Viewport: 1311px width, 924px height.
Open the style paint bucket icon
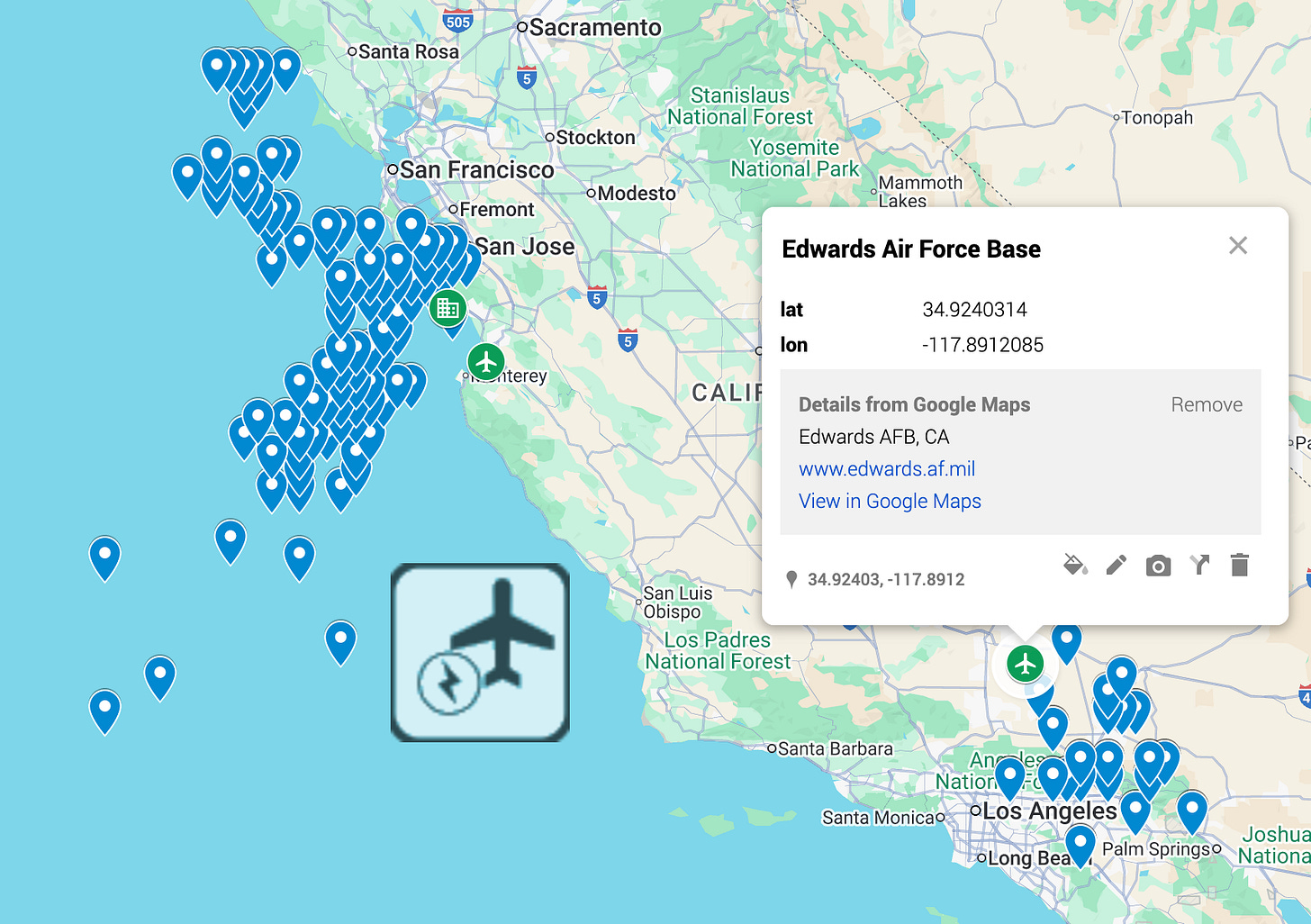[x=1075, y=566]
